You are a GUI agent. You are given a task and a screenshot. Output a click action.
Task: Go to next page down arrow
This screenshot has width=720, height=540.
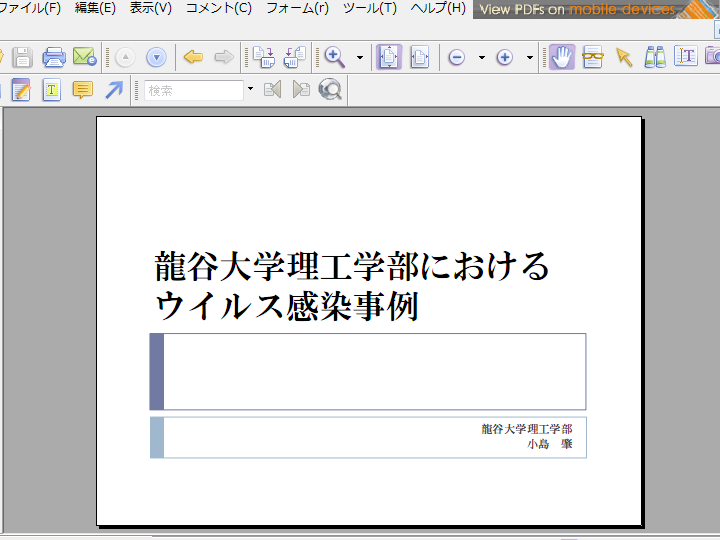(156, 57)
